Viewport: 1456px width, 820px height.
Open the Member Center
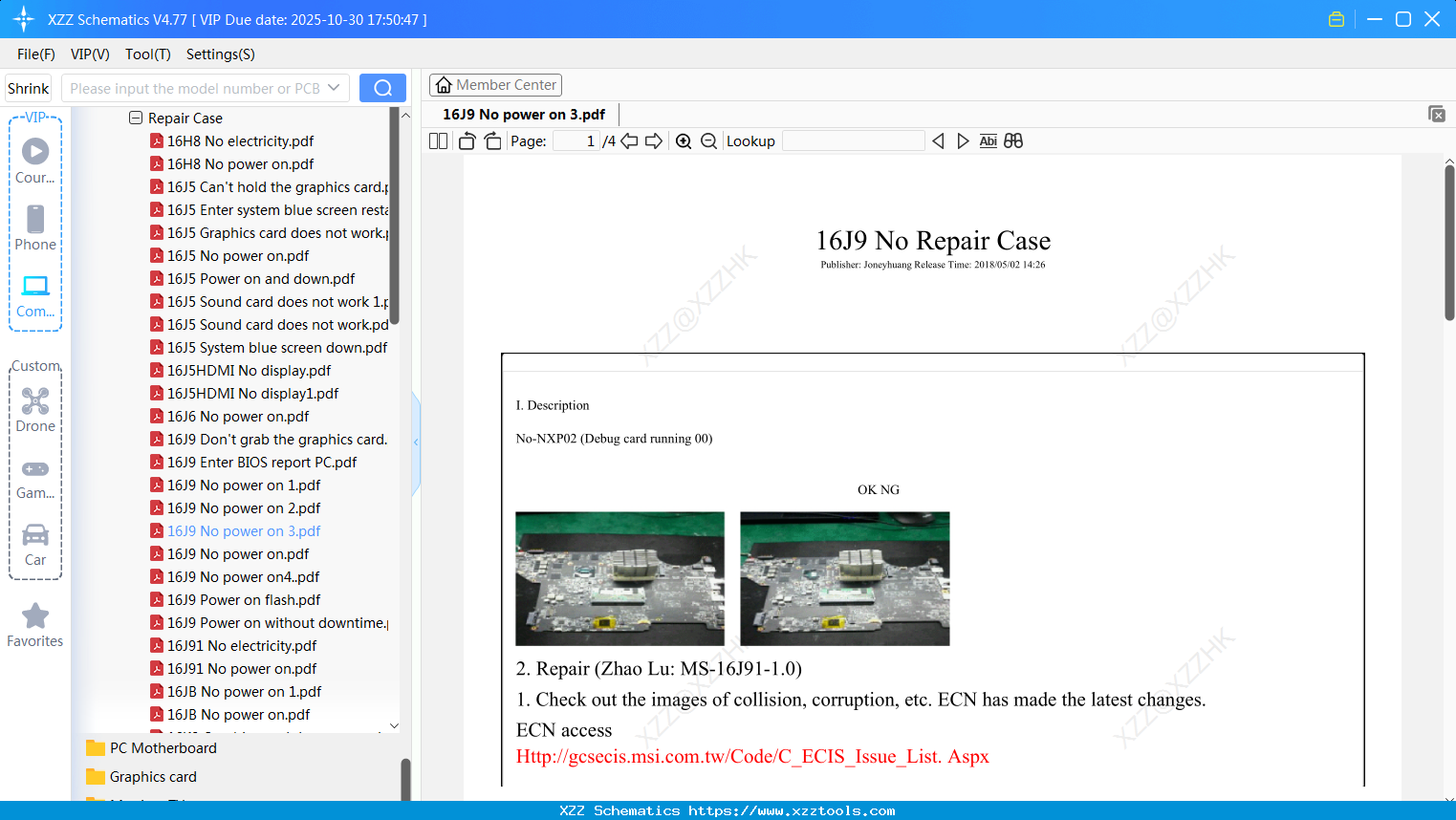click(x=495, y=85)
